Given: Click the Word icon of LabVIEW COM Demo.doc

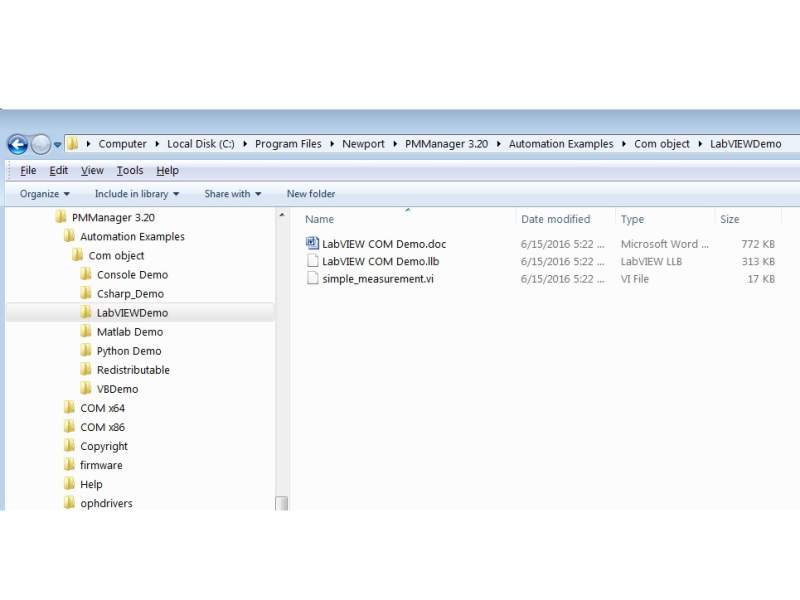Looking at the screenshot, I should [x=312, y=243].
